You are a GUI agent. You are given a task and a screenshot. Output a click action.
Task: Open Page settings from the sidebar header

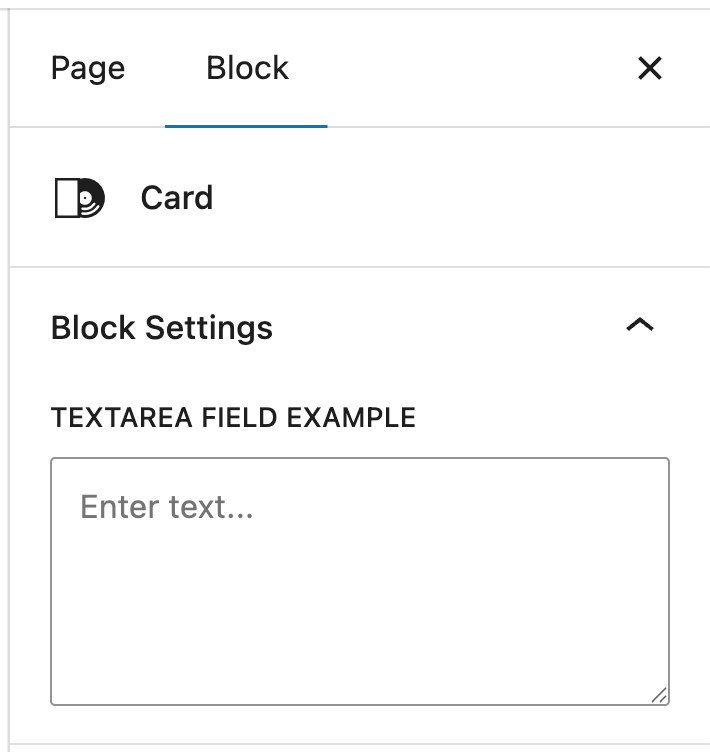88,68
